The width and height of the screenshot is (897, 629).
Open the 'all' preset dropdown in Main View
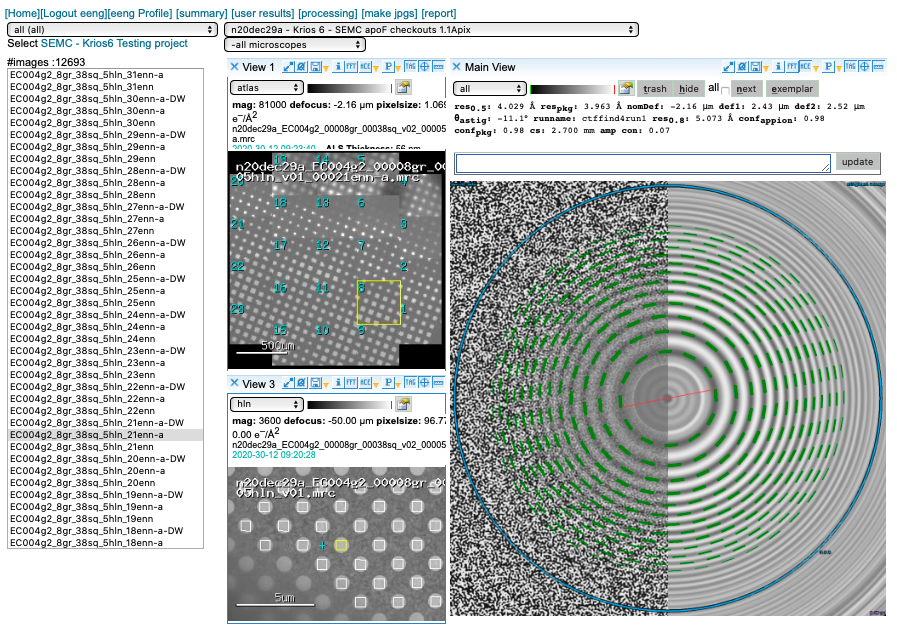(490, 89)
